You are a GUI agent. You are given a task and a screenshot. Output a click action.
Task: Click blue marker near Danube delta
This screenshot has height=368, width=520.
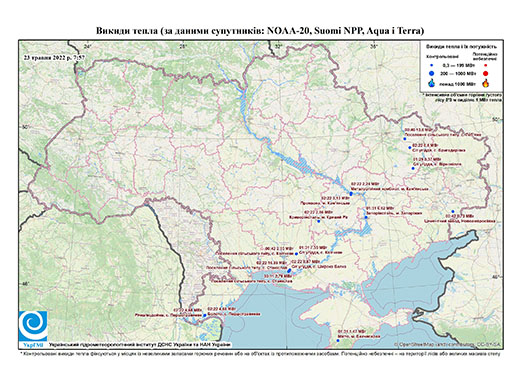[204, 315]
